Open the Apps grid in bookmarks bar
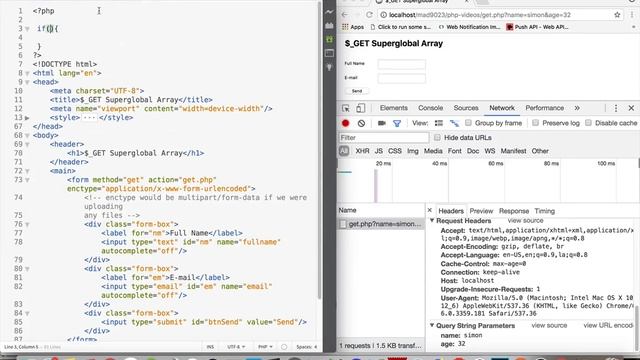The height and width of the screenshot is (360, 640). coord(353,27)
